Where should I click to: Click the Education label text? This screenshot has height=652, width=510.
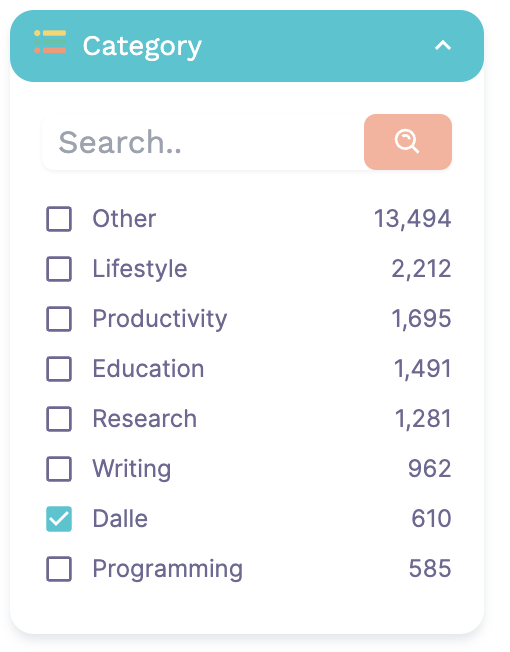point(148,369)
